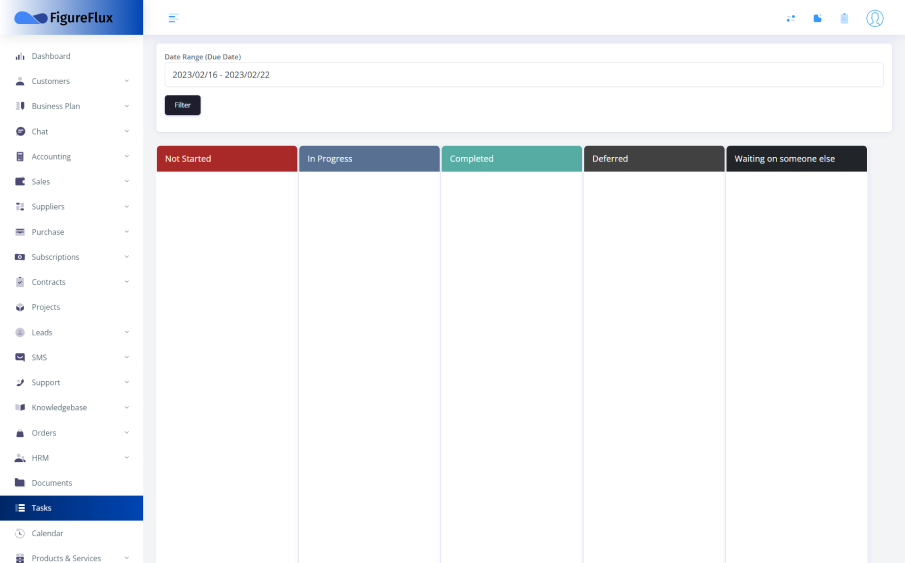
Task: Select the Tasks menu item
Action: coord(41,508)
